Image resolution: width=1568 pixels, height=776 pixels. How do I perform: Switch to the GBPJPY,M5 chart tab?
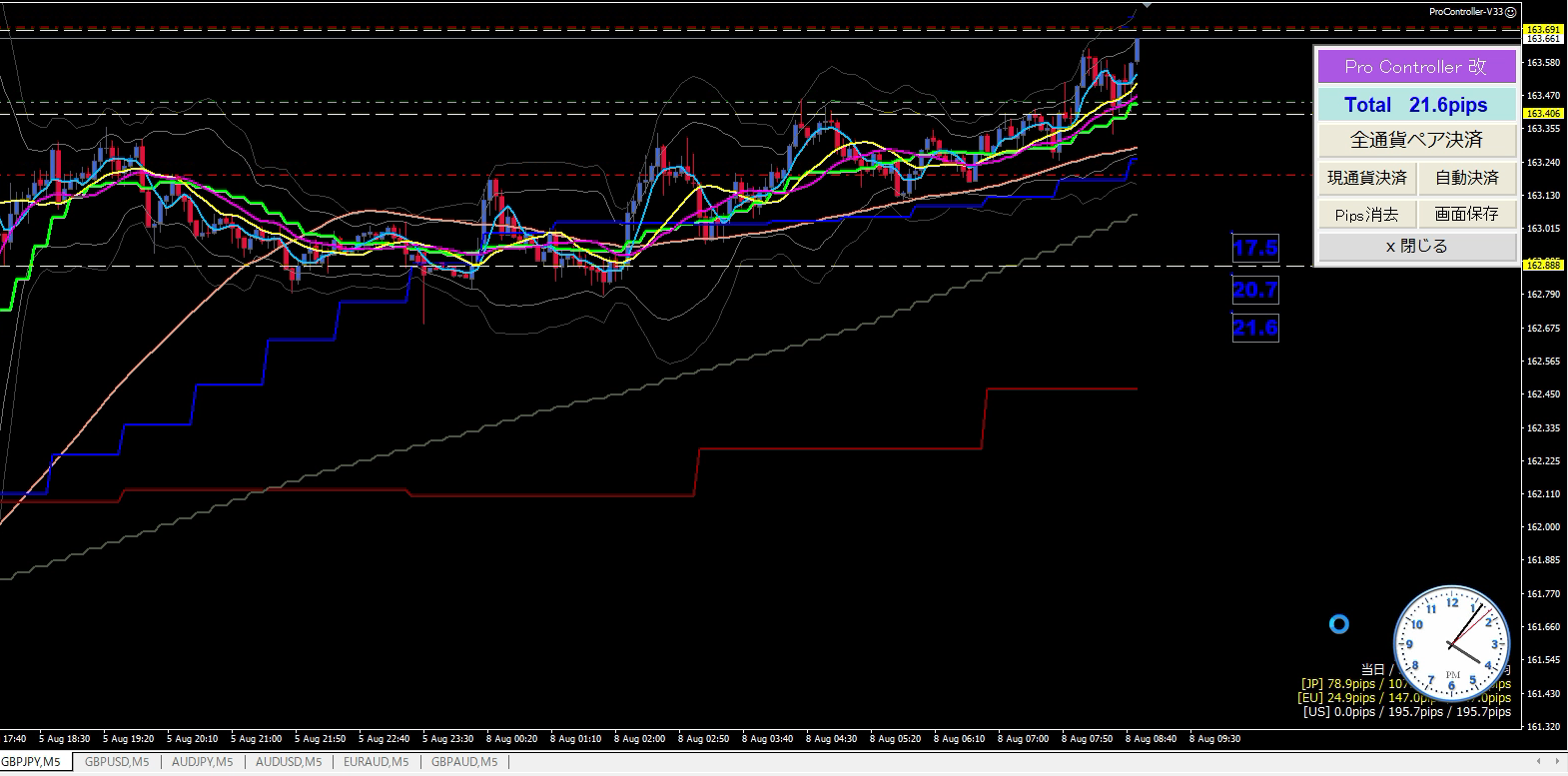point(31,762)
